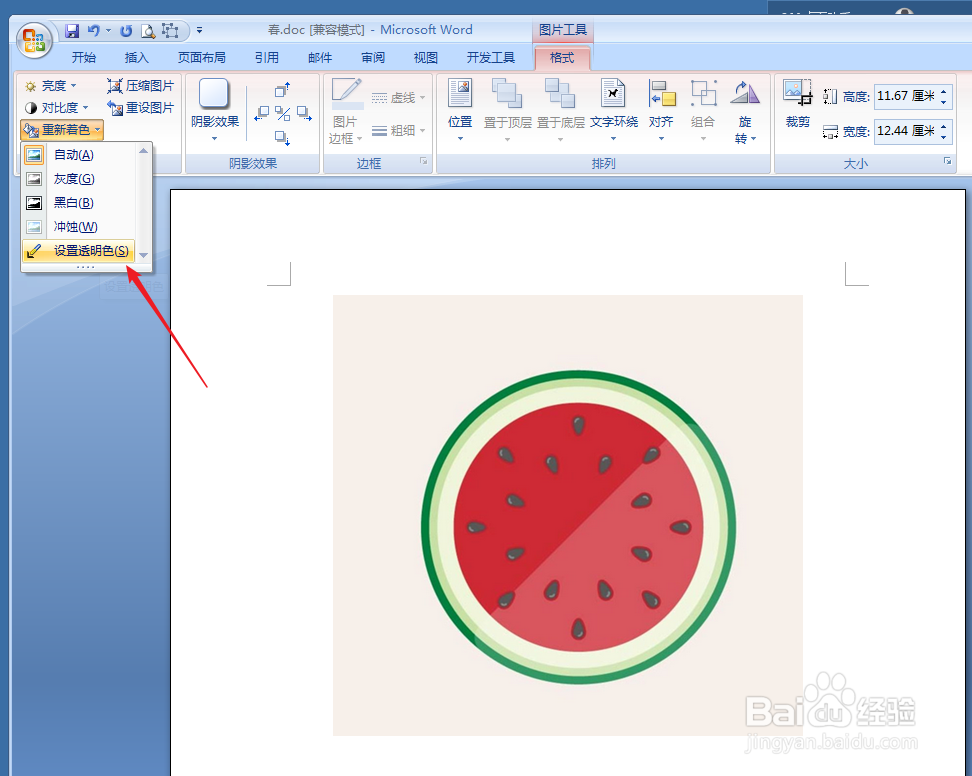Open 边框 group dialog launcher
The image size is (972, 776).
coord(423,161)
